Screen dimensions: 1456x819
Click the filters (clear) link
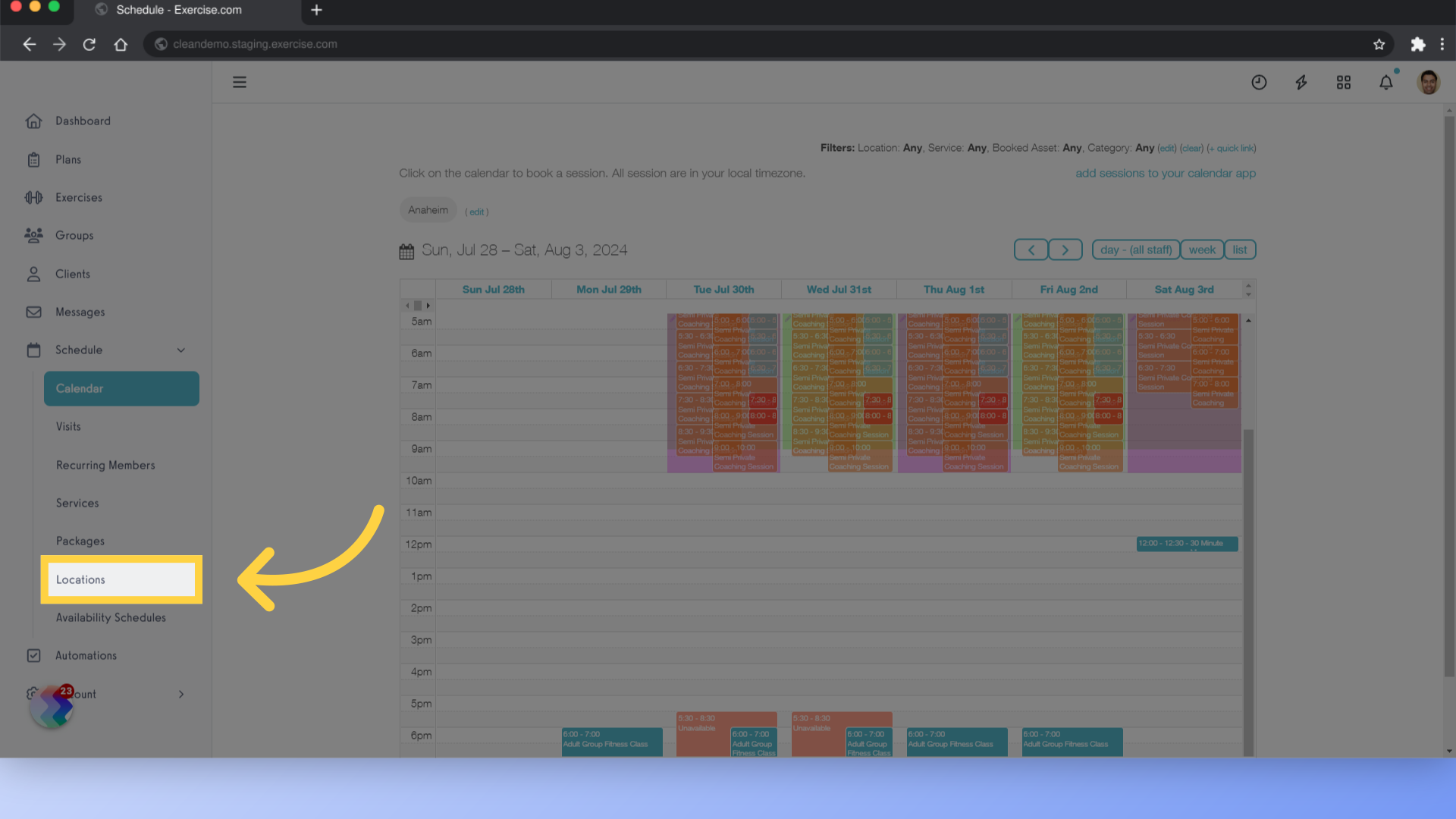(1191, 149)
